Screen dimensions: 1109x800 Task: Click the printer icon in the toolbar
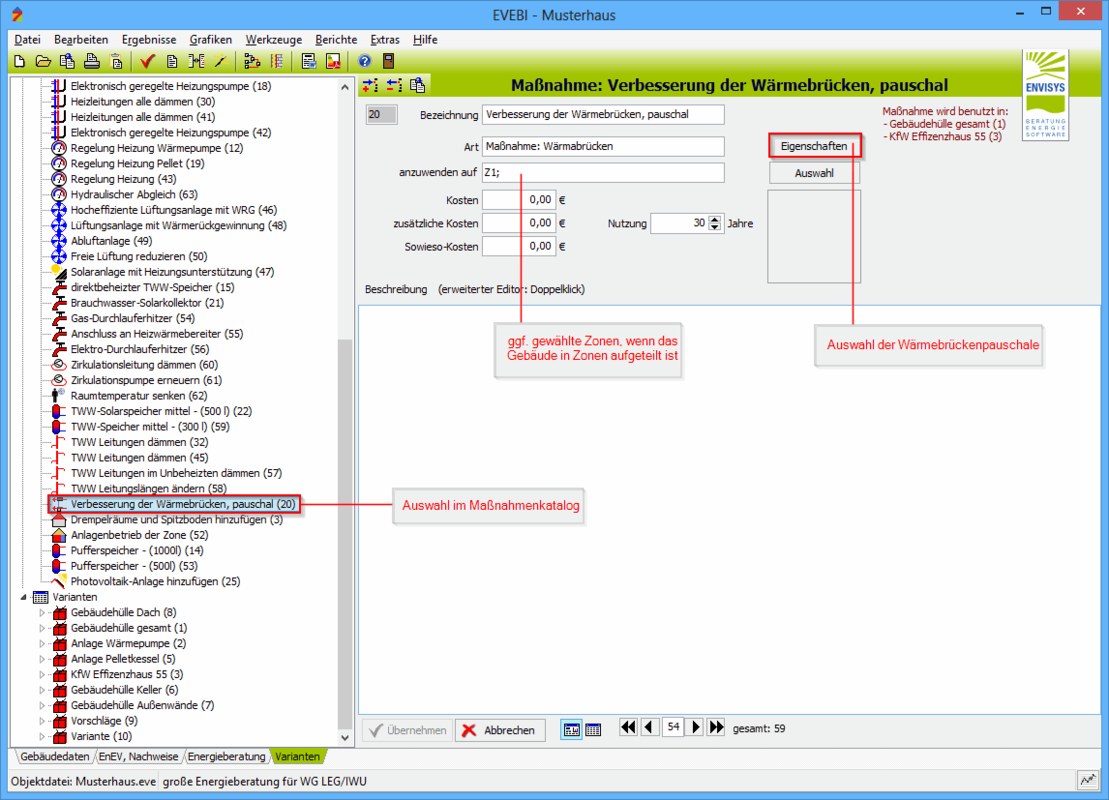(92, 61)
